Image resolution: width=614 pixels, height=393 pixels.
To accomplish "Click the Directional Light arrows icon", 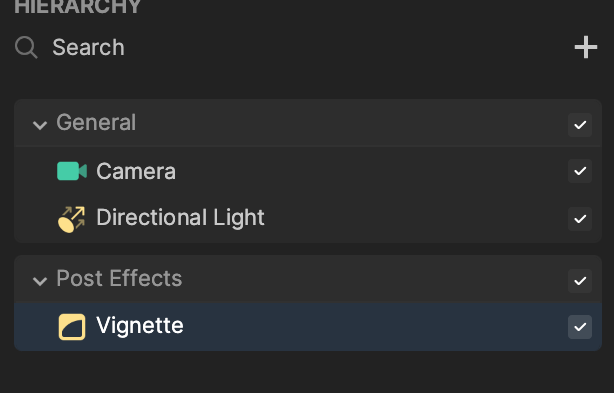I will pos(72,219).
